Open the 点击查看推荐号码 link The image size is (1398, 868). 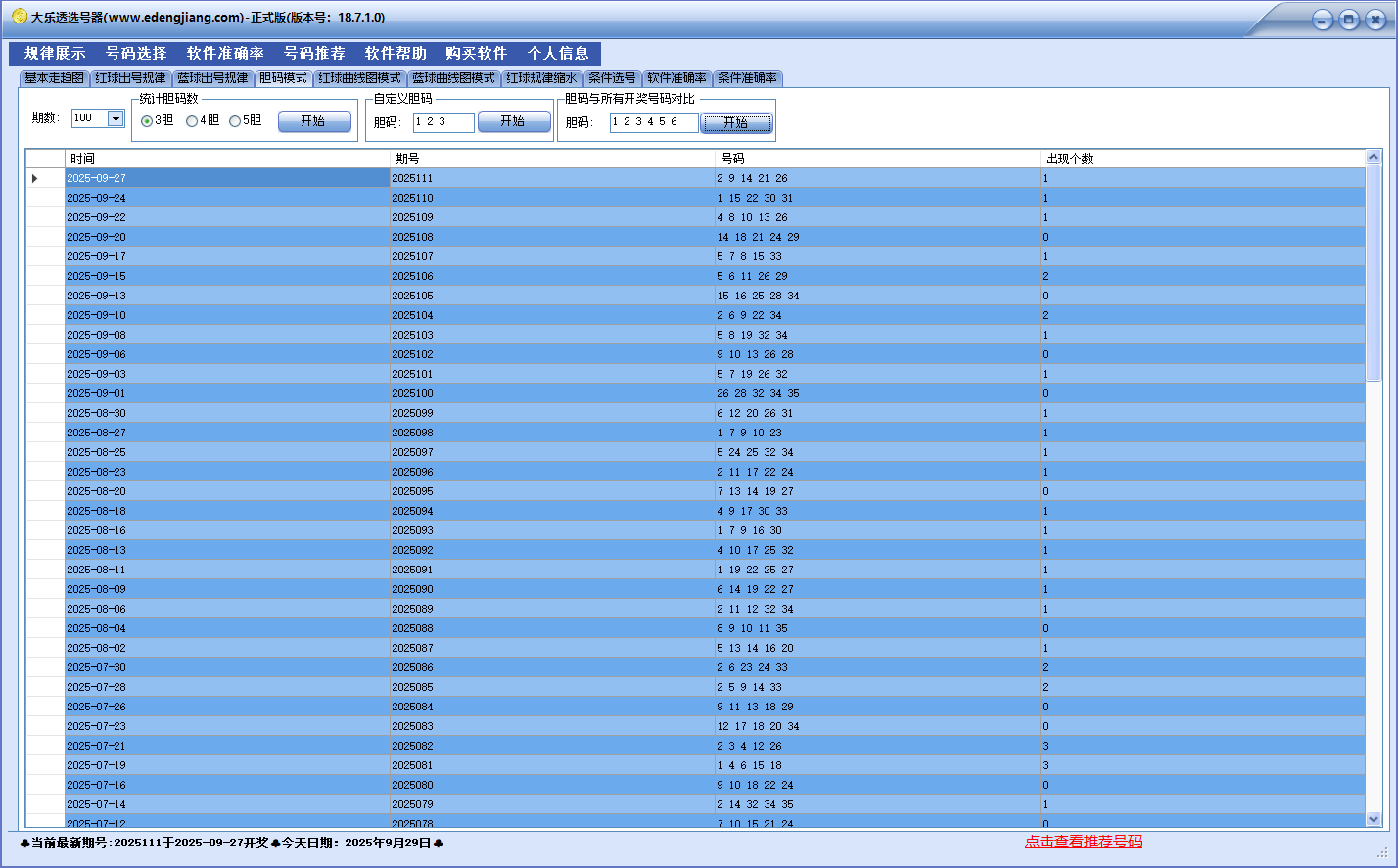click(x=1083, y=842)
